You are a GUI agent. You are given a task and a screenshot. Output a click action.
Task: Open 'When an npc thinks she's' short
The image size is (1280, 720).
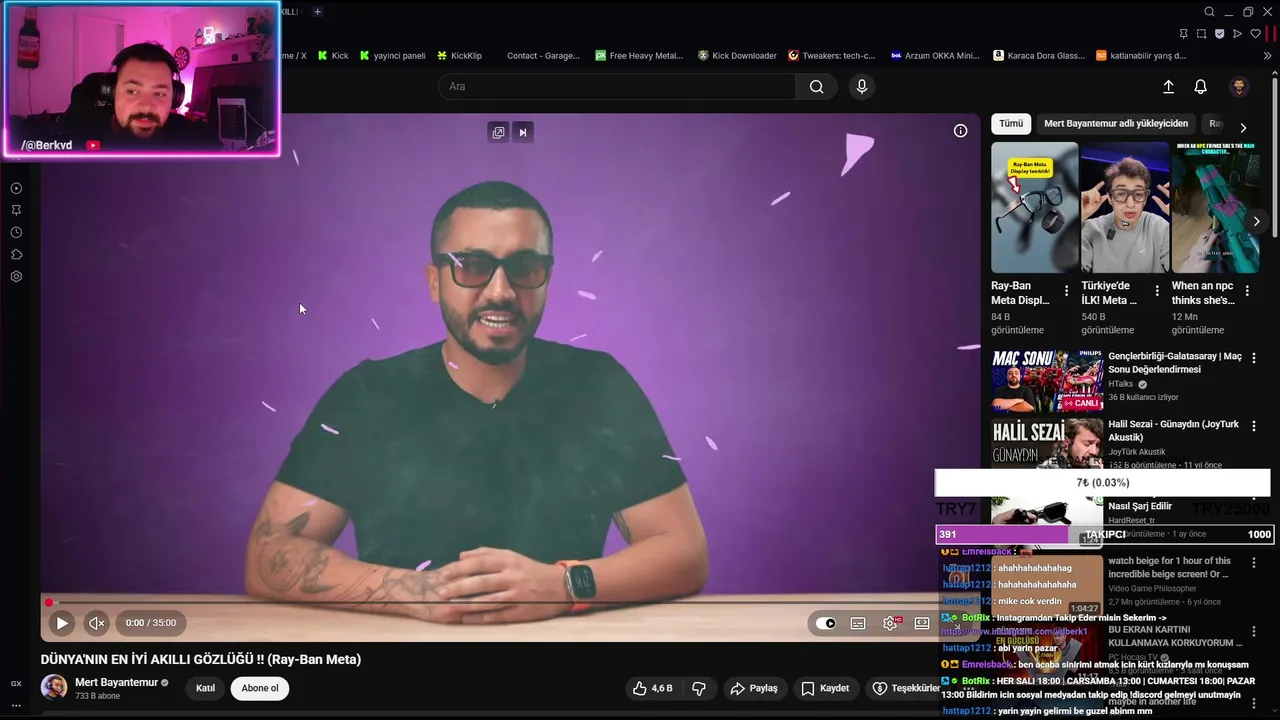point(1214,207)
